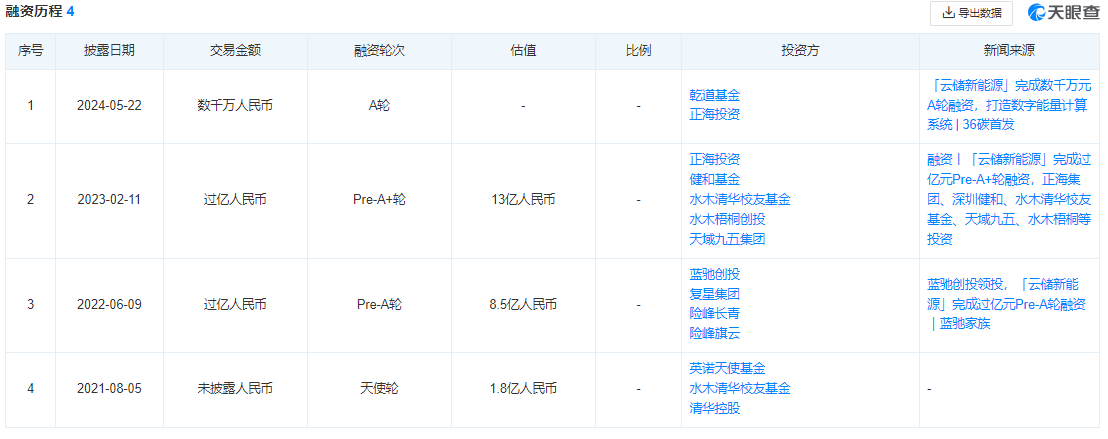Open 英诺天使基金 investor link
Viewport: 1108px width, 439px height.
pos(727,368)
